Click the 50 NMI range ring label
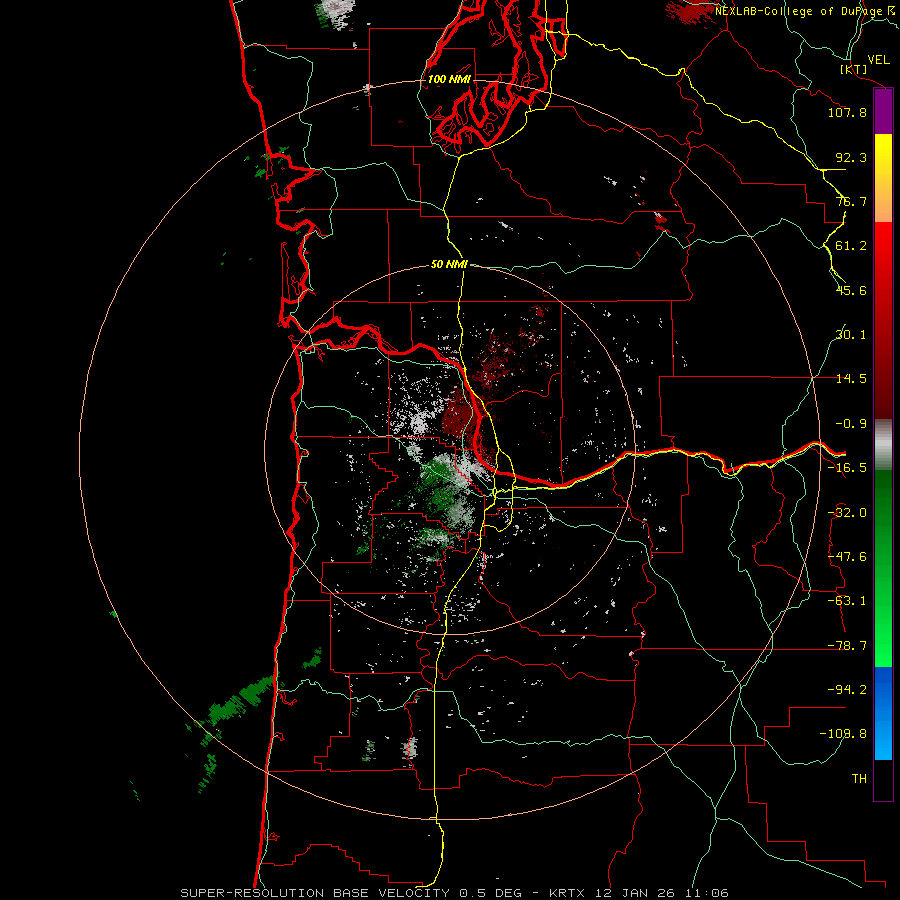This screenshot has width=900, height=900. (x=449, y=265)
